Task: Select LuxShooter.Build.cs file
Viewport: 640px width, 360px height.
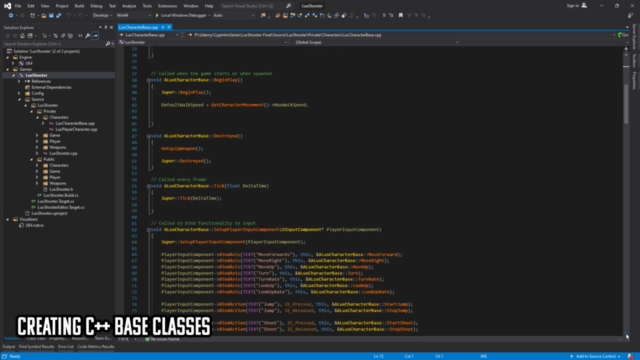Action: pyautogui.click(x=61, y=196)
